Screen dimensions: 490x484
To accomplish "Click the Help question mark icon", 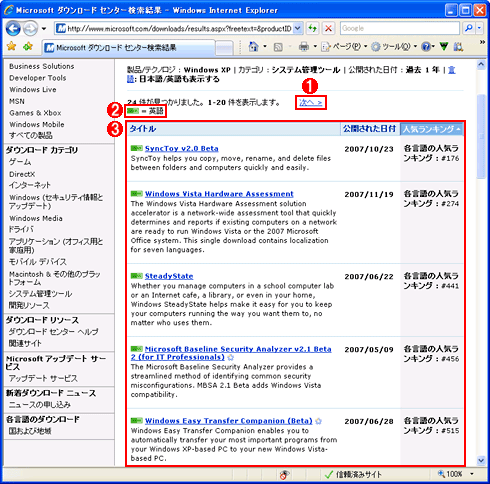I will [x=426, y=47].
